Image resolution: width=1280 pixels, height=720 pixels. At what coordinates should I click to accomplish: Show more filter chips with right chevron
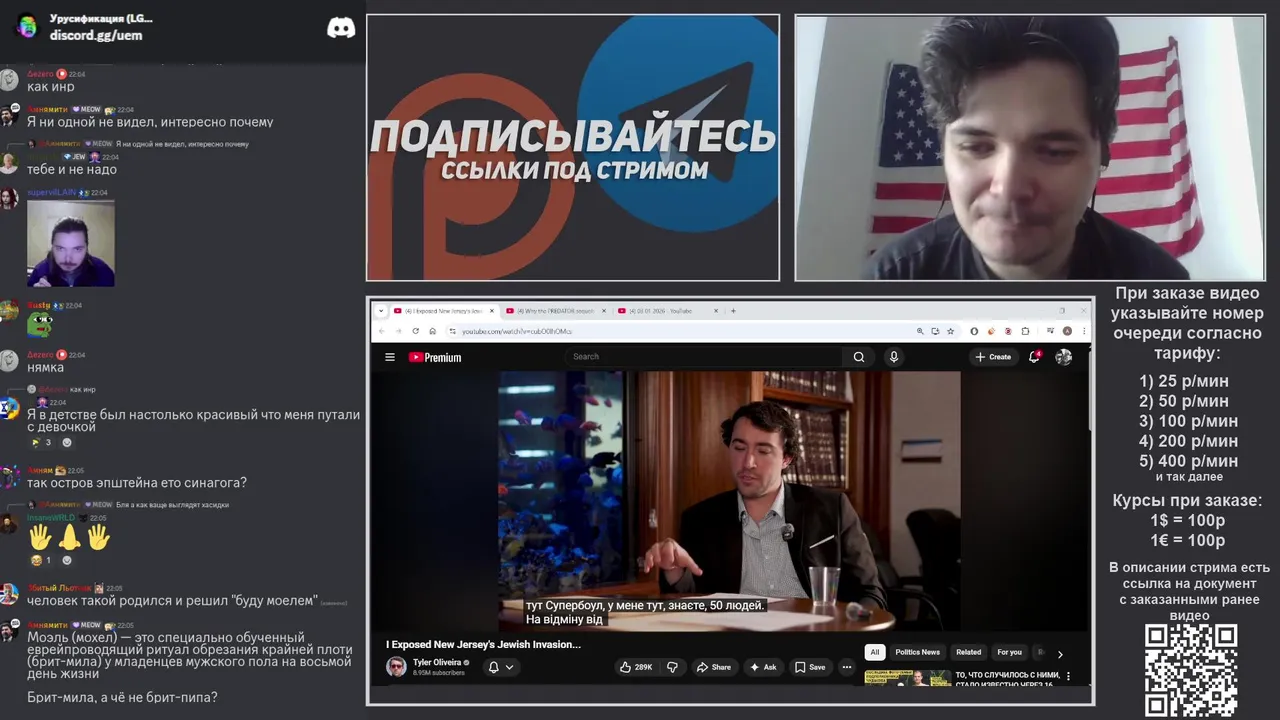(1060, 654)
